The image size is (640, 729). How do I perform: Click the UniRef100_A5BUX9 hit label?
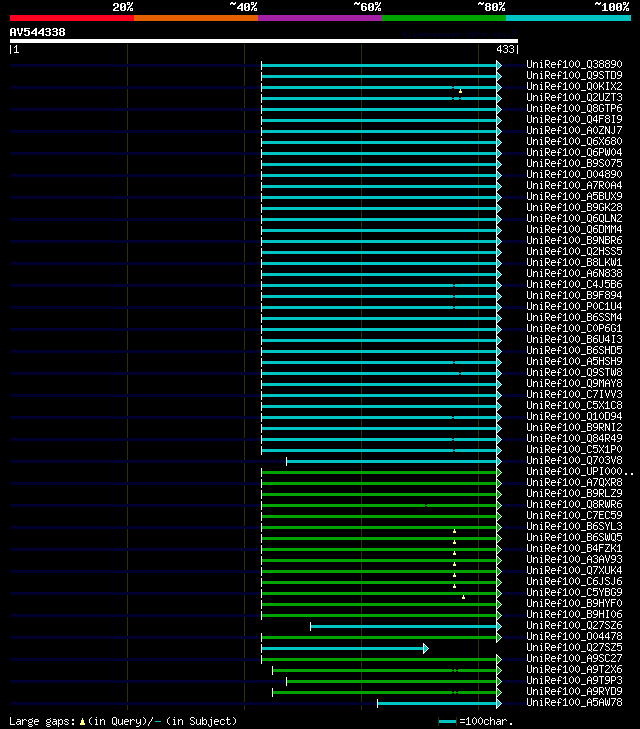coord(574,196)
